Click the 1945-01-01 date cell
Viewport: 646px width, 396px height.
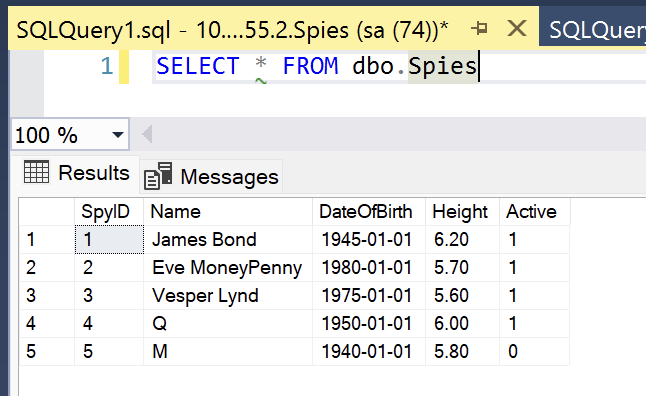click(x=369, y=240)
